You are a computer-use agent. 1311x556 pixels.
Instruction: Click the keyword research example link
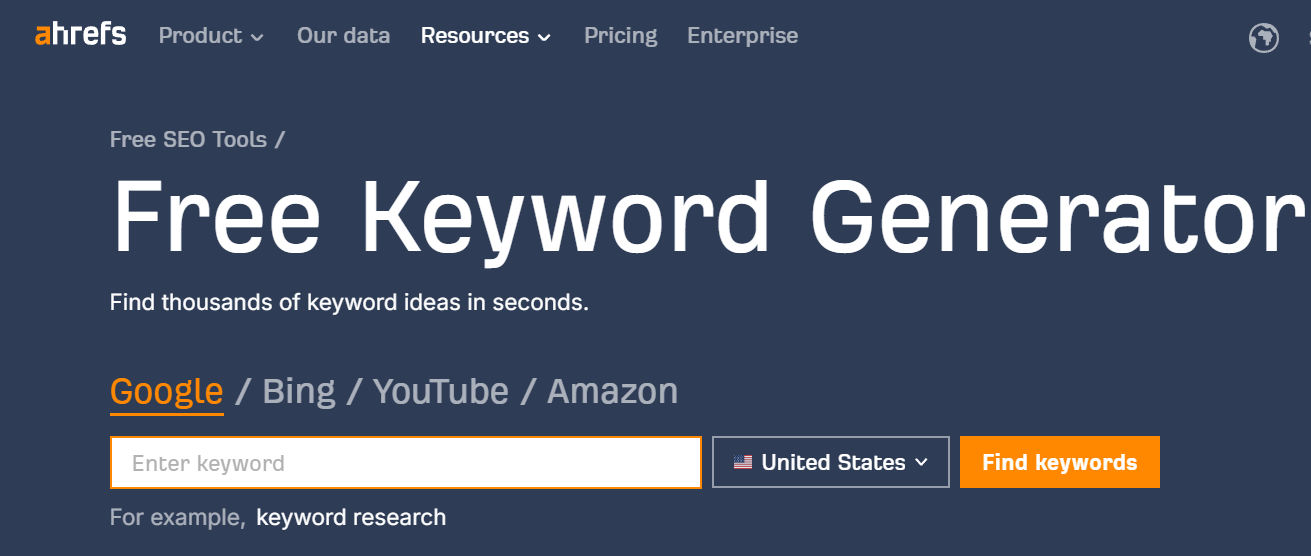[351, 517]
